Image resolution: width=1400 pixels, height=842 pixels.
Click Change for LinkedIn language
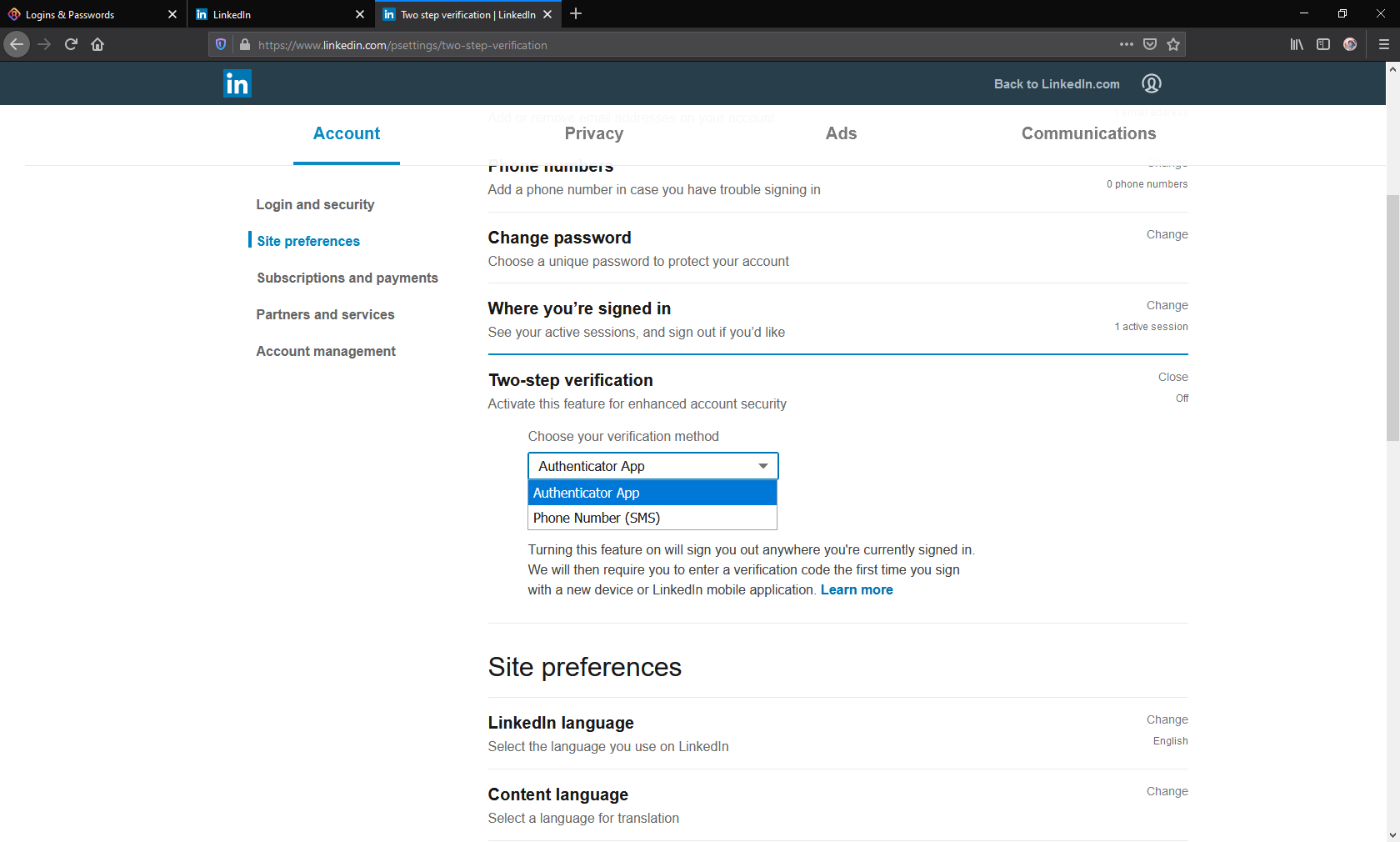[x=1167, y=719]
